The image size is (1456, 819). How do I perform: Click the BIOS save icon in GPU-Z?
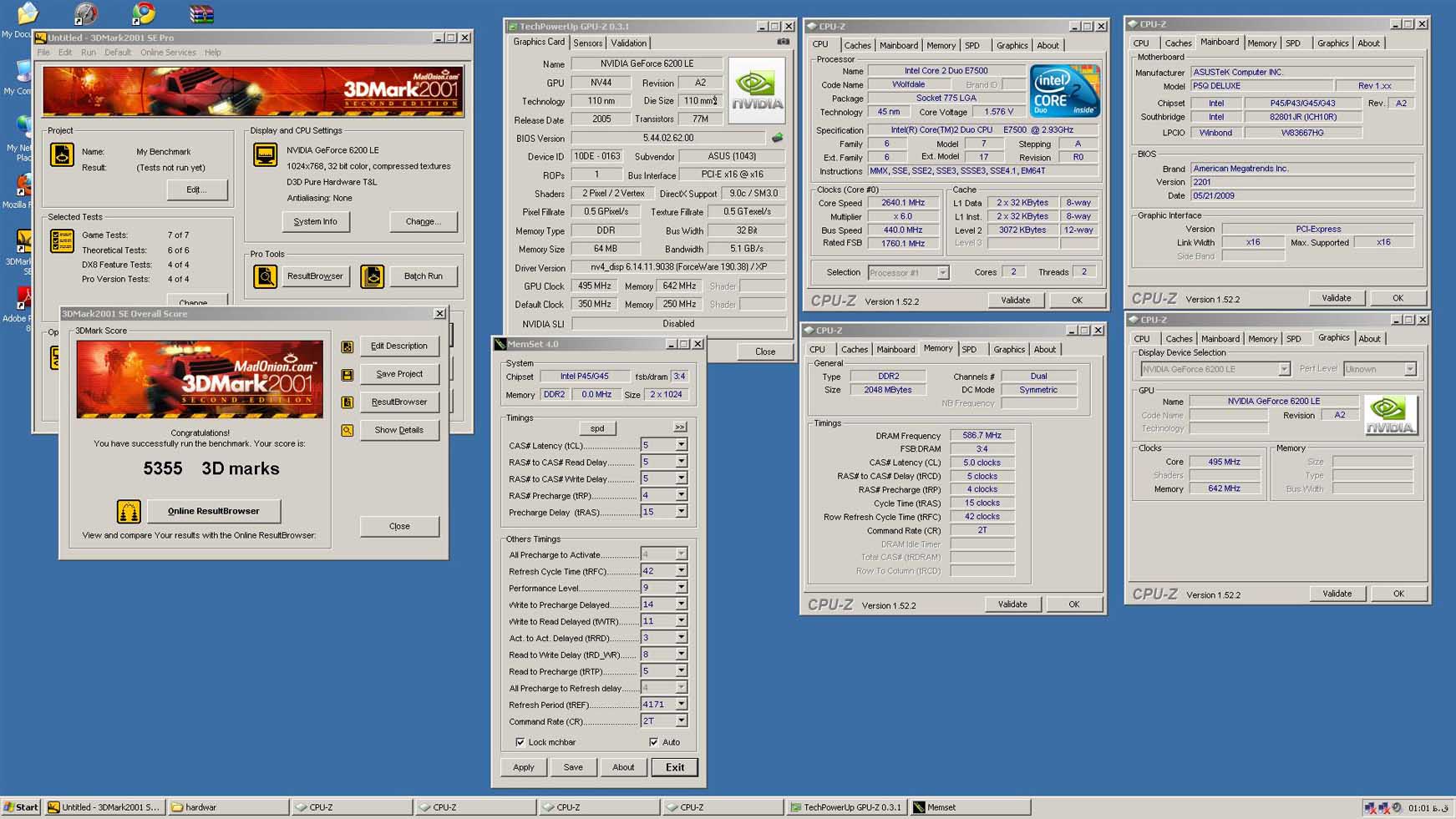coord(778,138)
